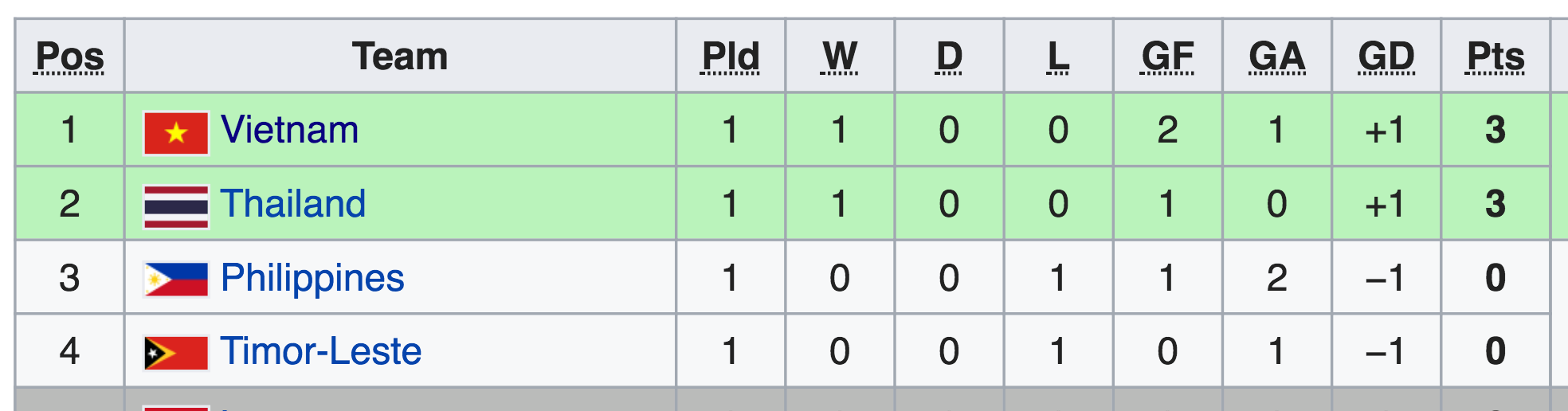Click the Team column header
The height and width of the screenshot is (411, 1568).
[400, 57]
